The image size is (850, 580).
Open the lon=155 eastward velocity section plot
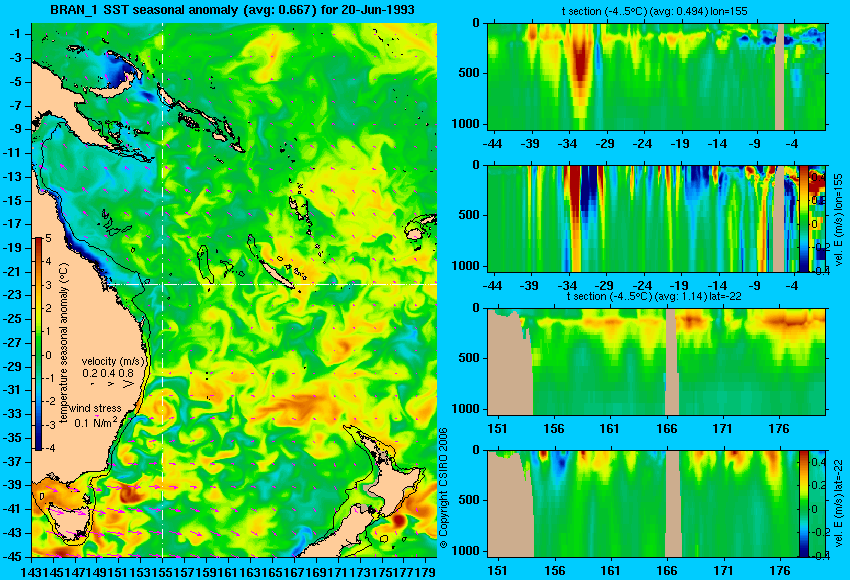point(656,219)
